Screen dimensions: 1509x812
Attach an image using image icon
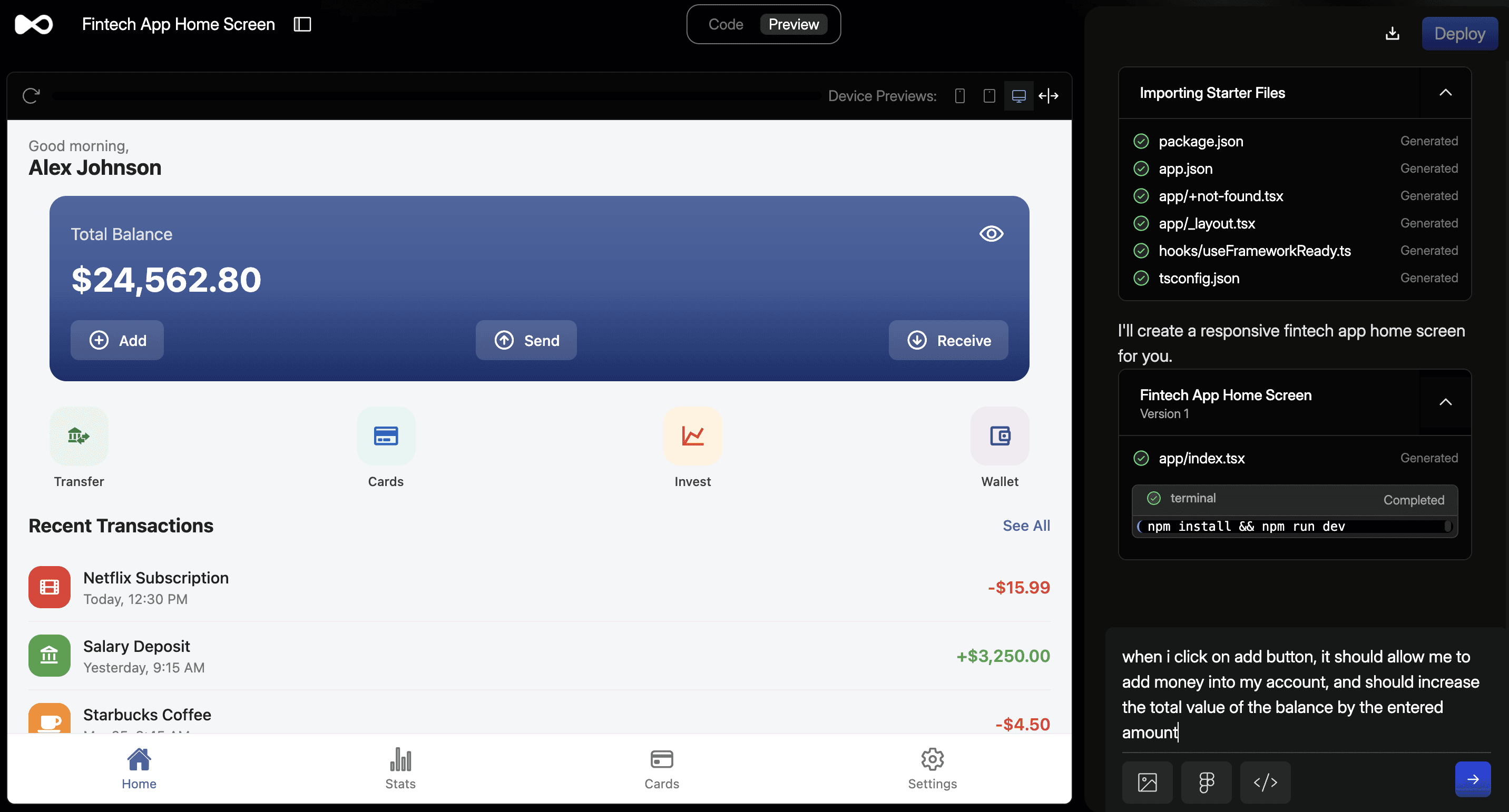coord(1147,782)
